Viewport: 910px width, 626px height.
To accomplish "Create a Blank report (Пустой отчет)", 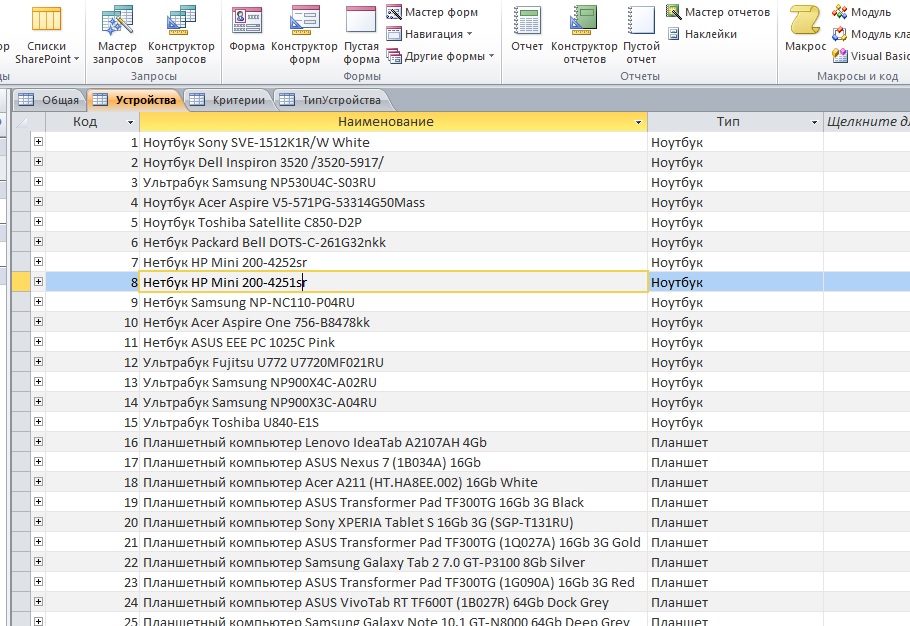I will coord(641,35).
